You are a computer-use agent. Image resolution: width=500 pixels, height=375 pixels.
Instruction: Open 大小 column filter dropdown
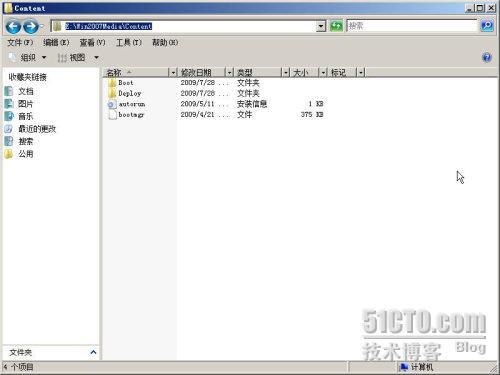323,72
